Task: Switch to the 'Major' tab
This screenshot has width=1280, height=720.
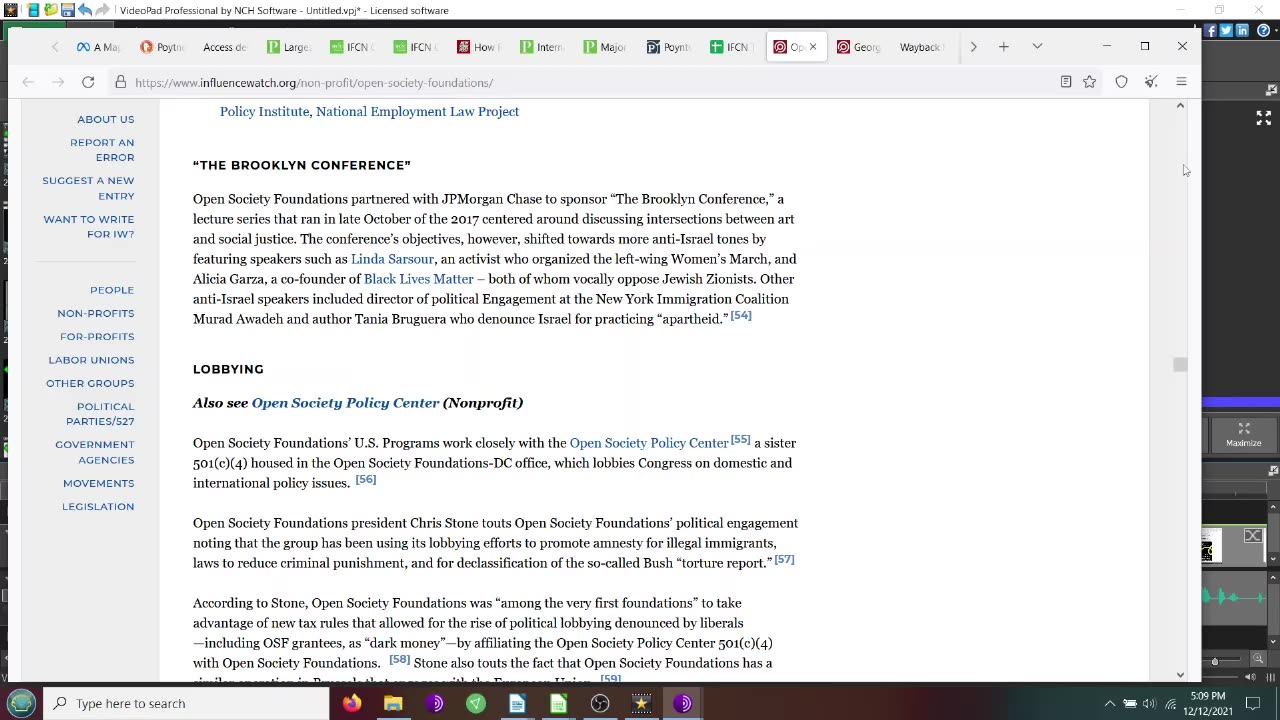Action: 605,47
